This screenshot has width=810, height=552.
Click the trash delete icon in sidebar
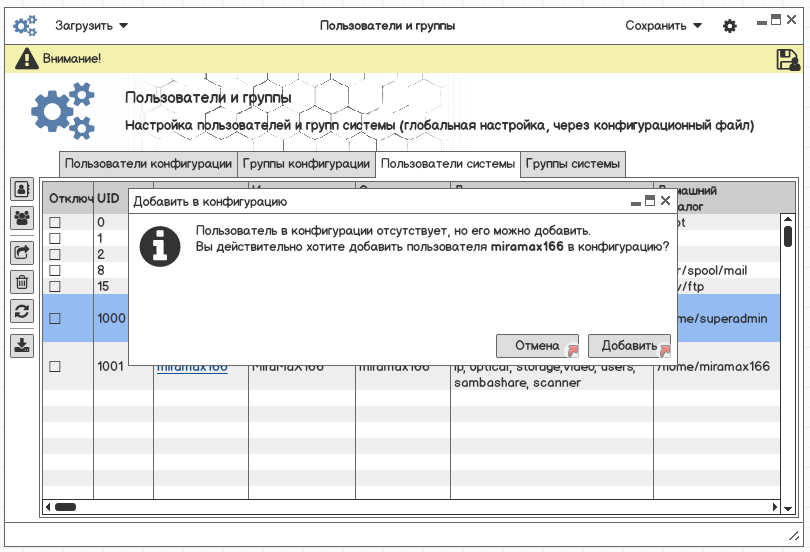[x=22, y=281]
